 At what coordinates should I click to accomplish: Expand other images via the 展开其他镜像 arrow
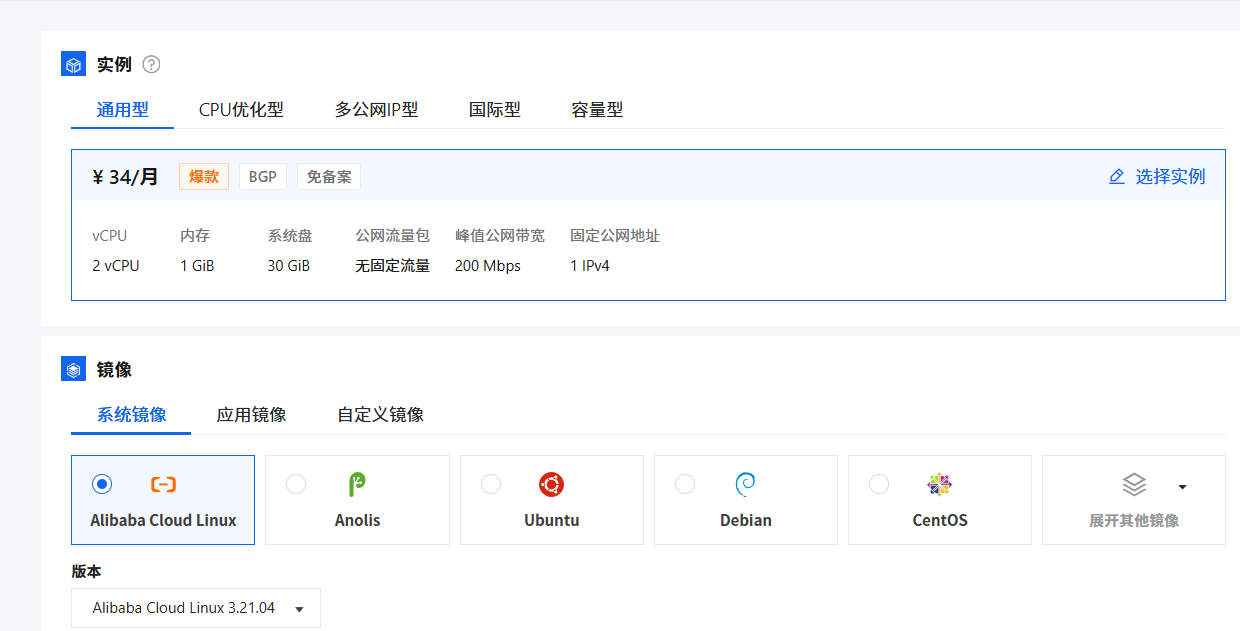(x=1183, y=487)
